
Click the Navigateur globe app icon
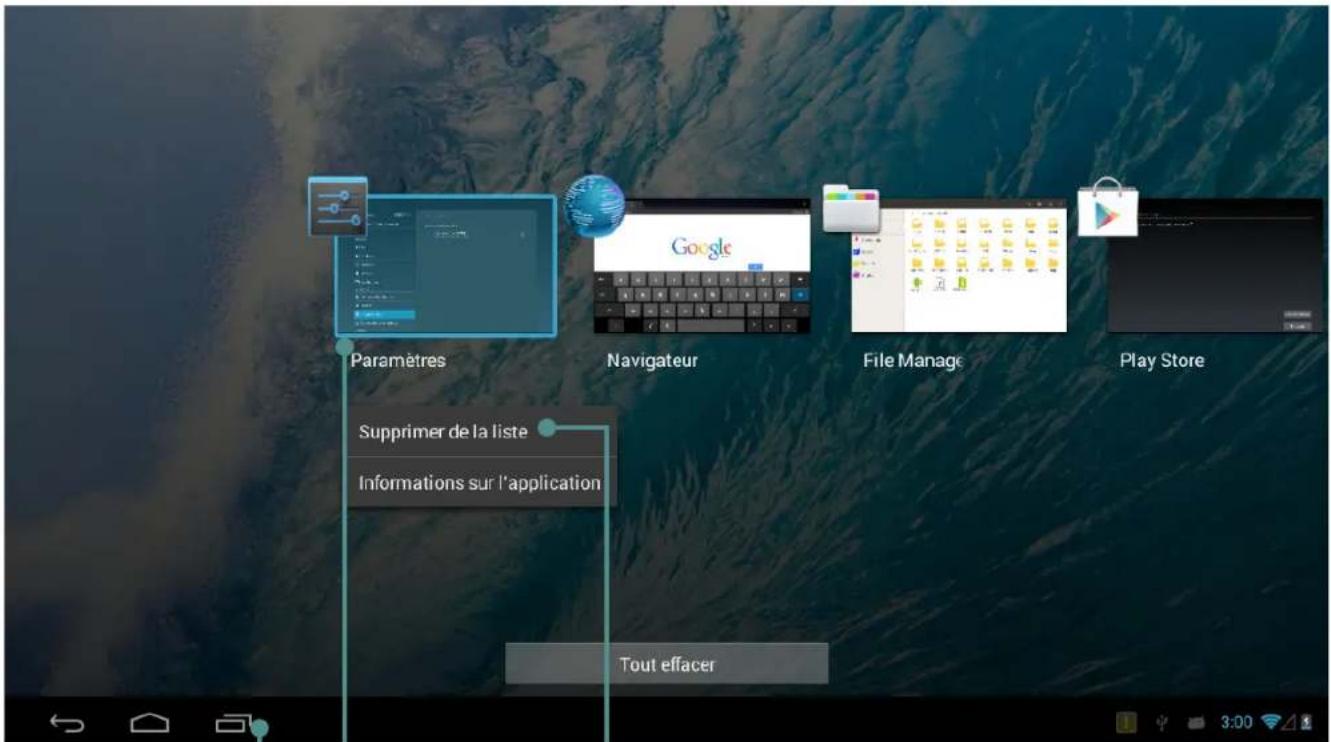pyautogui.click(x=595, y=205)
